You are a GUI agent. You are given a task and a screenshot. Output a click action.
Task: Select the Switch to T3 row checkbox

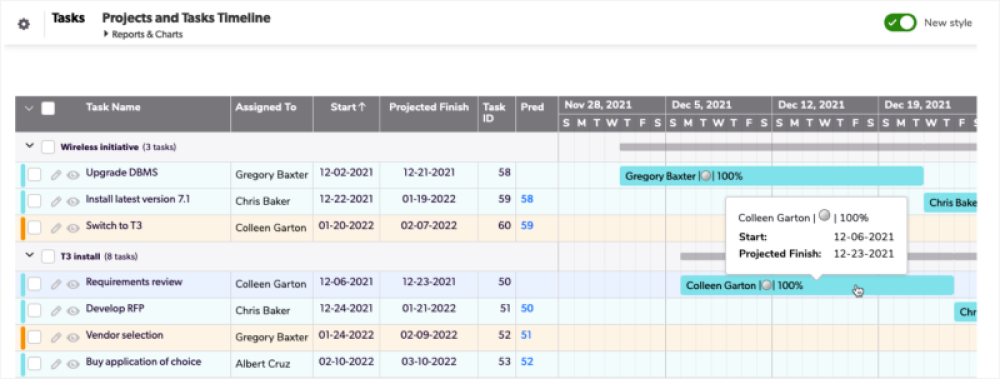click(x=34, y=228)
